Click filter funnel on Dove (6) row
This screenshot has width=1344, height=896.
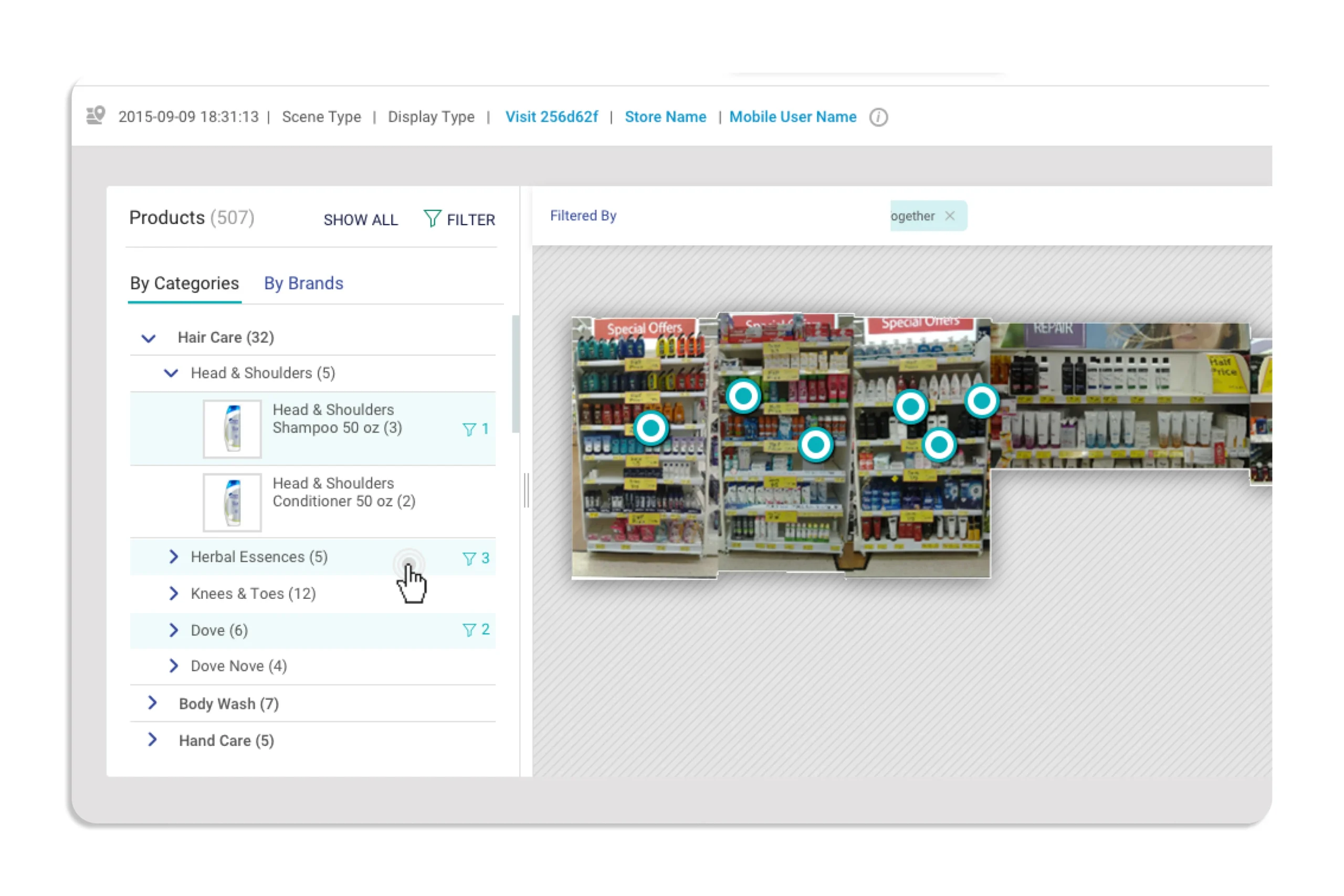pos(469,630)
